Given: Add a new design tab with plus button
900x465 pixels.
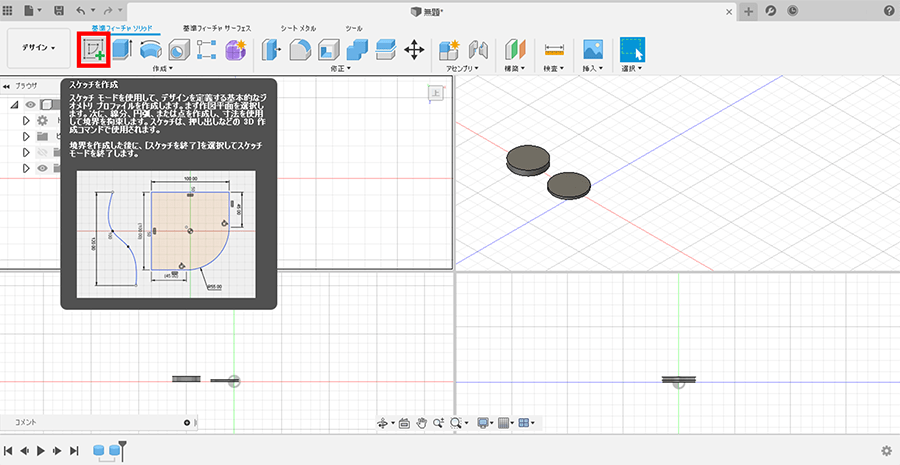Looking at the screenshot, I should coord(748,11).
